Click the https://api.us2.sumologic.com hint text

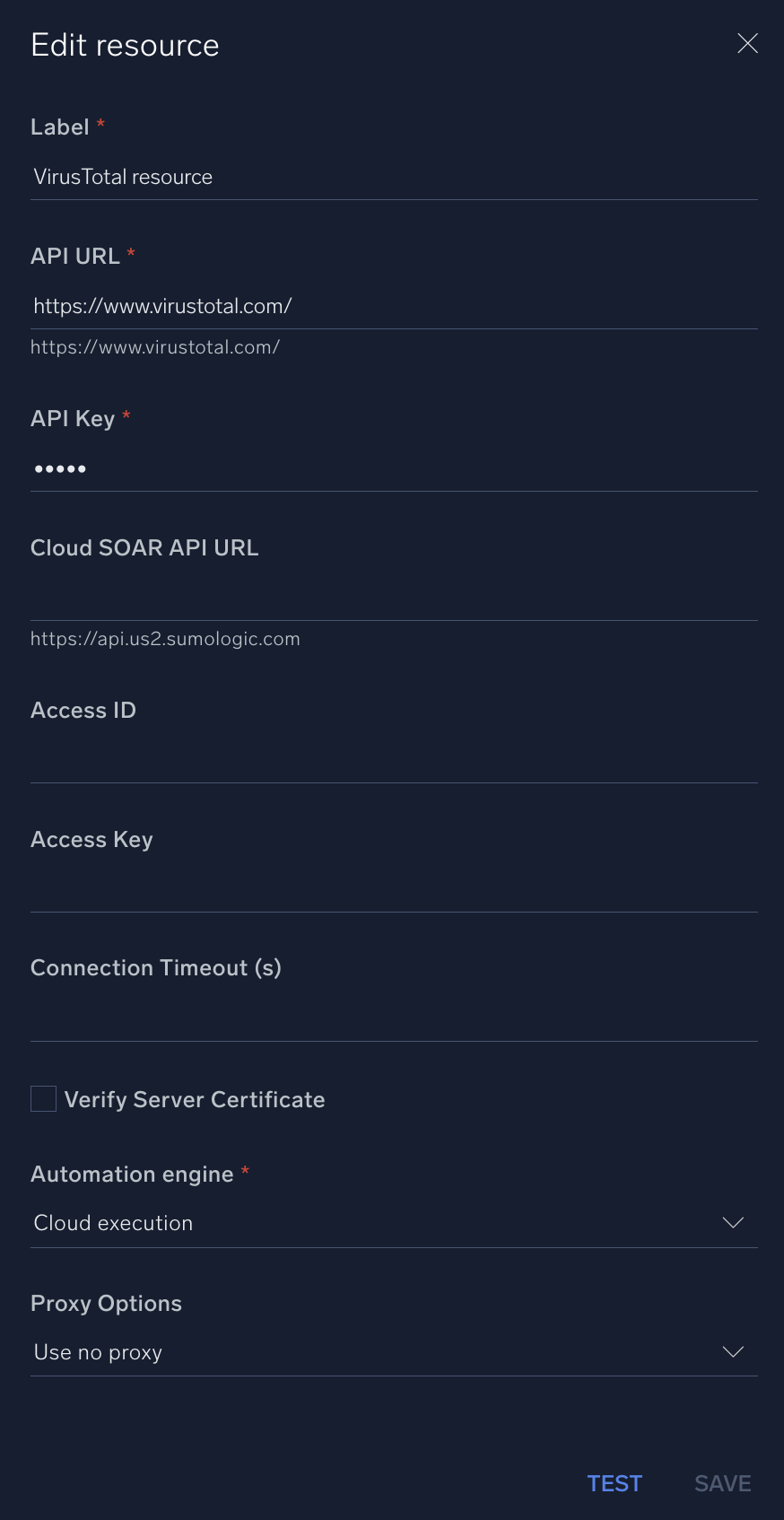tap(165, 638)
